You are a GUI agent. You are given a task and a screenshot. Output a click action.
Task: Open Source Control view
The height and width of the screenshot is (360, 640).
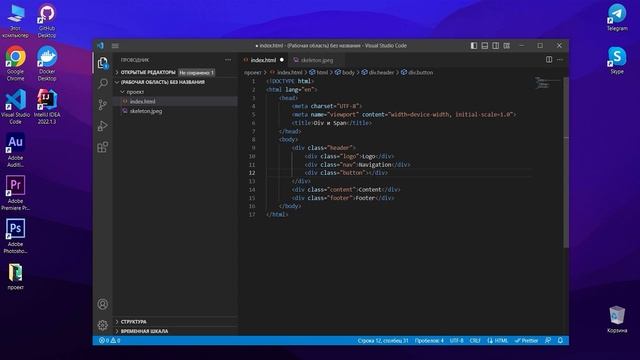pyautogui.click(x=103, y=104)
